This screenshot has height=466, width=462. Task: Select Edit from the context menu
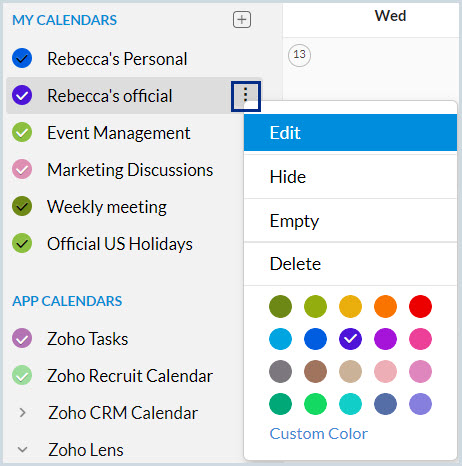pos(350,133)
